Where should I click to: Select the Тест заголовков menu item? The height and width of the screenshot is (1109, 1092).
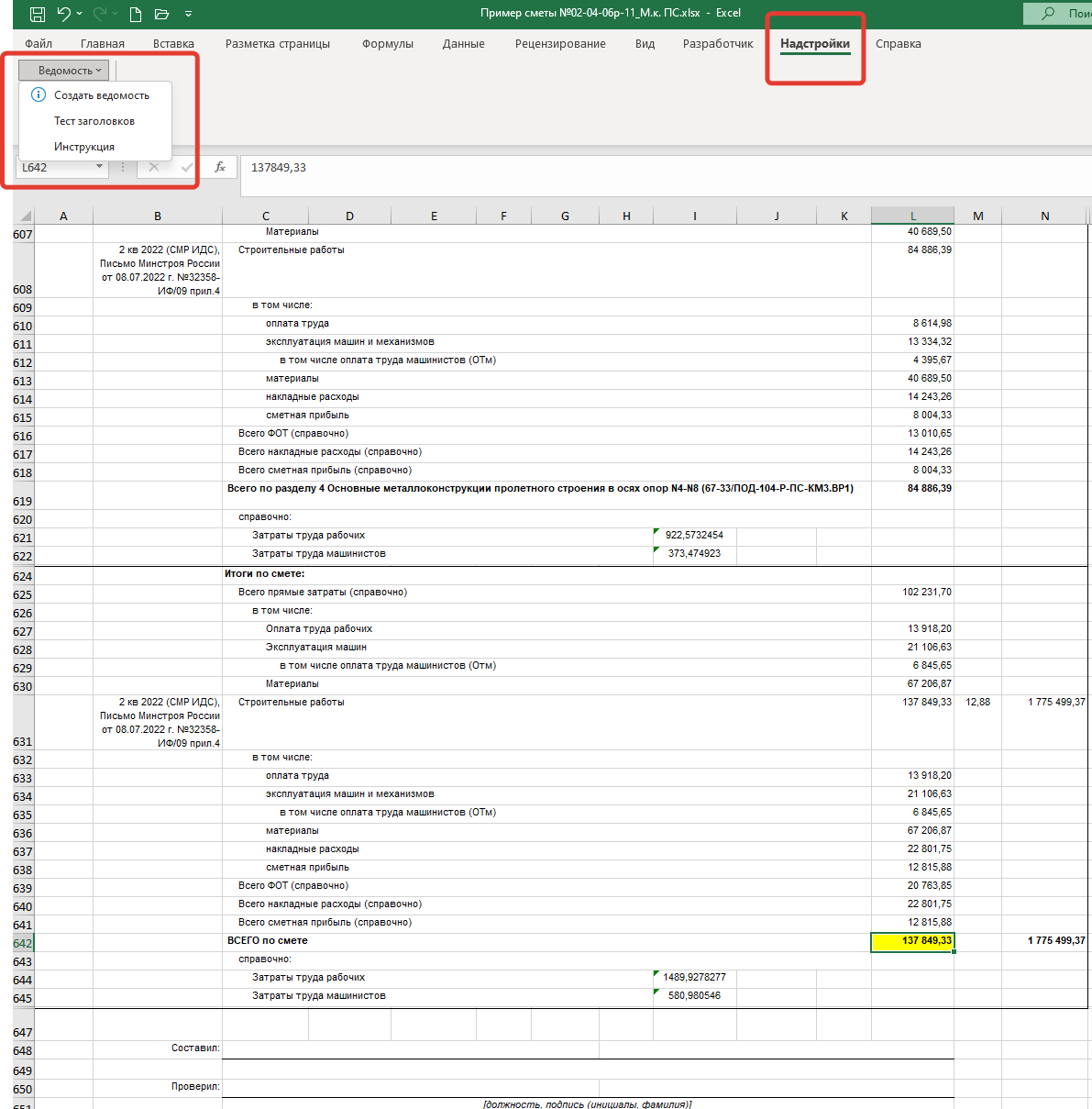point(94,121)
